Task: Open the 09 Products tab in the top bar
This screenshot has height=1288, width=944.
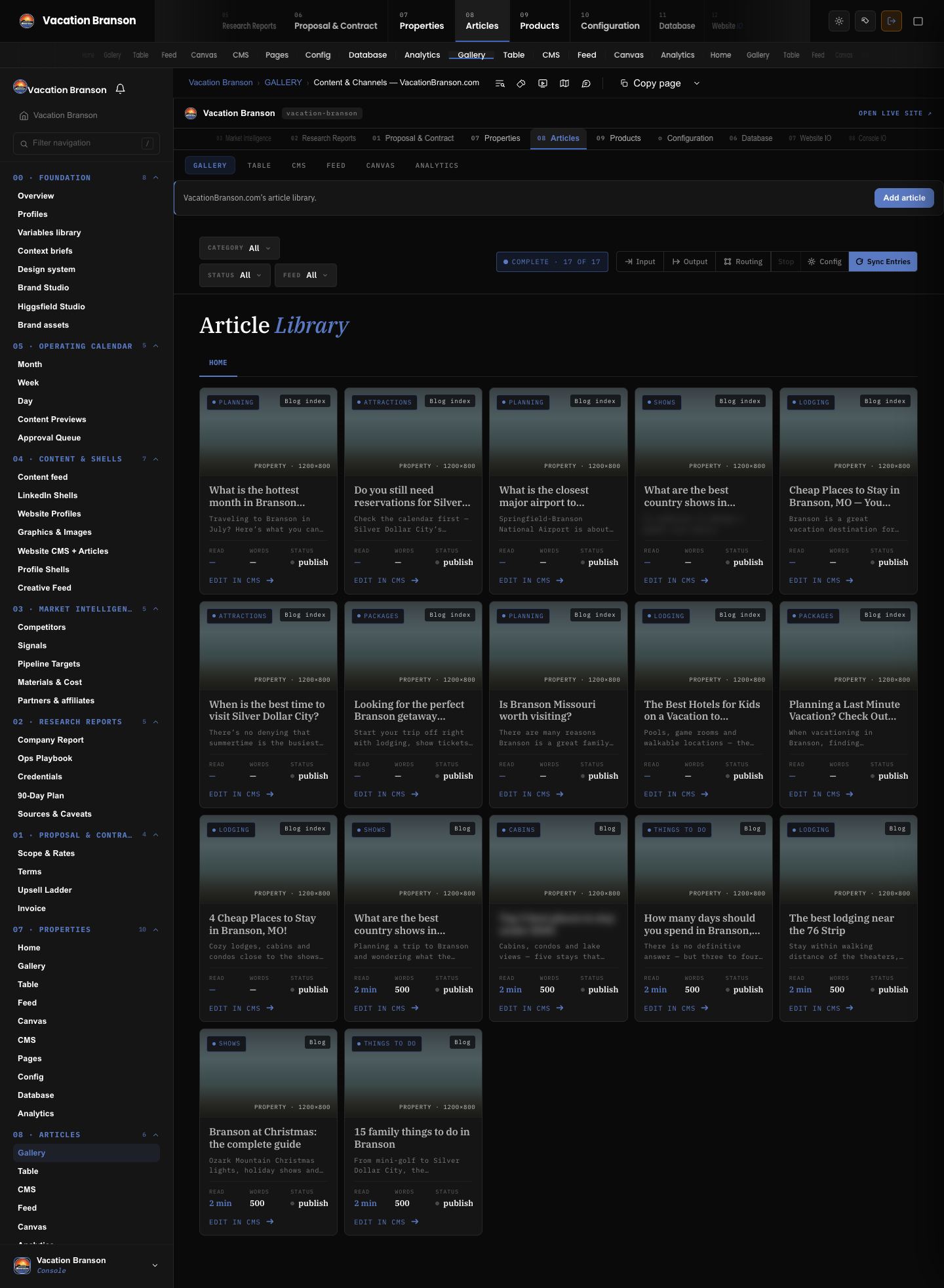Action: click(x=540, y=21)
